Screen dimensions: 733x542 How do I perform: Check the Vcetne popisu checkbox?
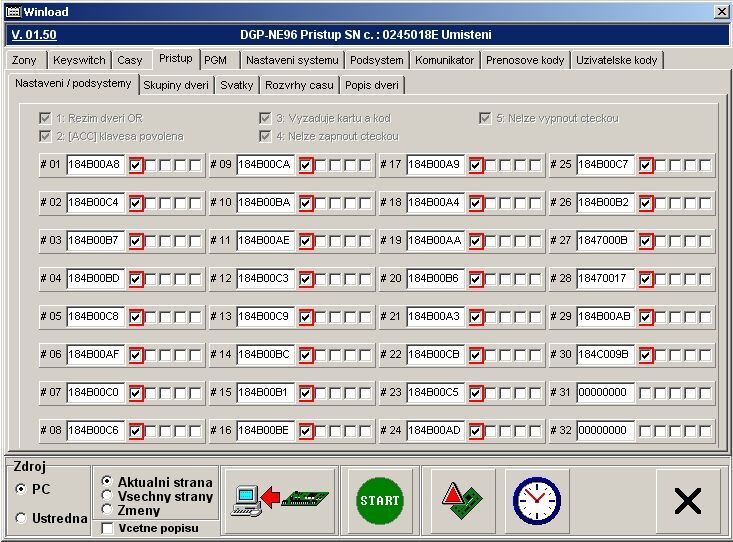(x=107, y=528)
